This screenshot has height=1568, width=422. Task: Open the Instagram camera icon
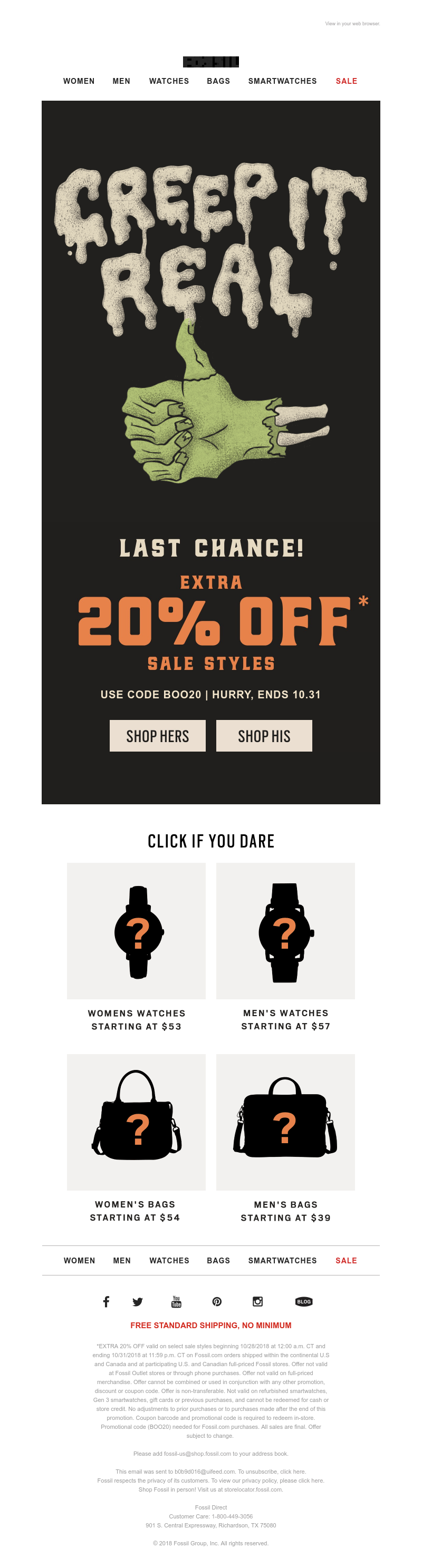pyautogui.click(x=257, y=1301)
